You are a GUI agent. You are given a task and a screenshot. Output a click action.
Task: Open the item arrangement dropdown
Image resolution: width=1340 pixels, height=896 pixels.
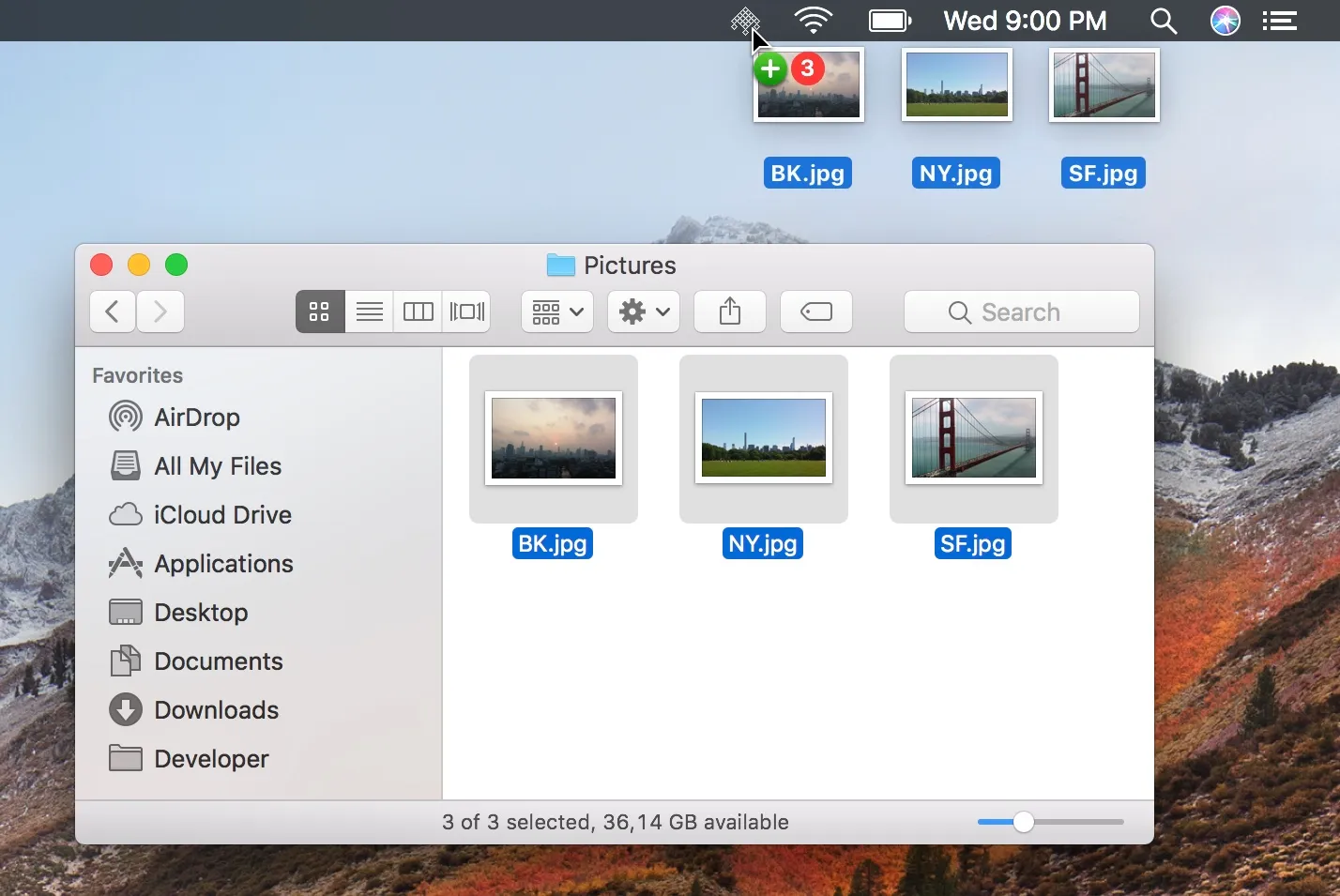point(556,311)
